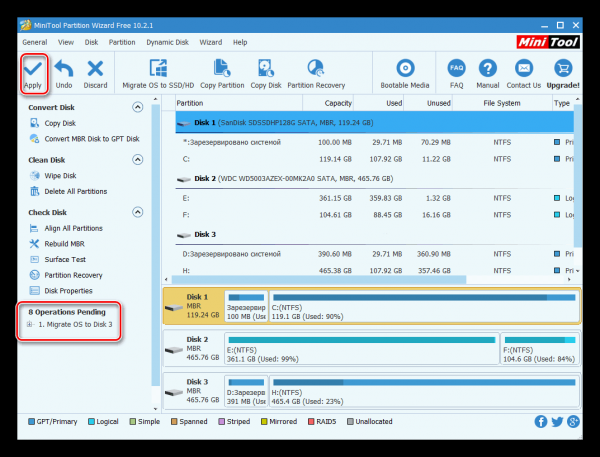
Task: Expand the Migrate OS to Disk 3 operation
Action: pyautogui.click(x=29, y=324)
